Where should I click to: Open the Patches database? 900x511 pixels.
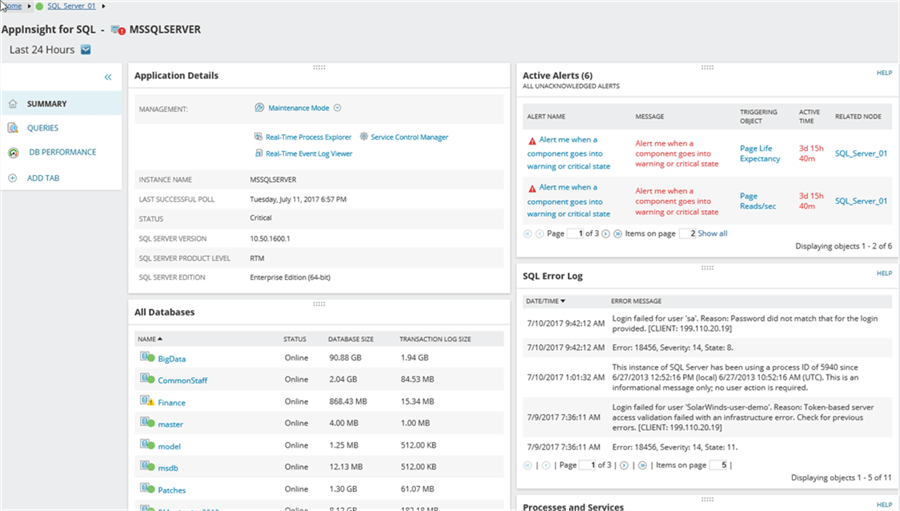[172, 490]
